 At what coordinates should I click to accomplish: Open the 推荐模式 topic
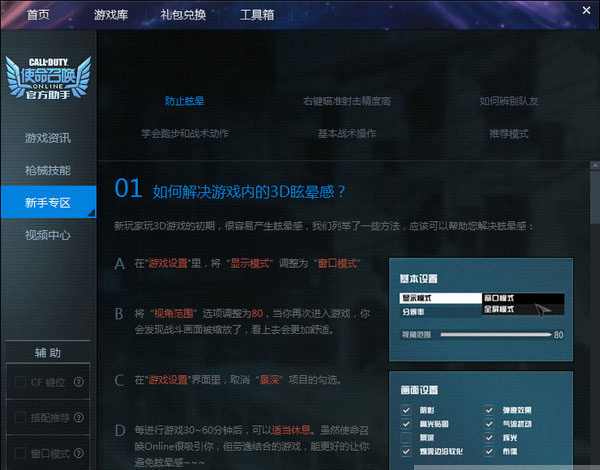pos(509,134)
